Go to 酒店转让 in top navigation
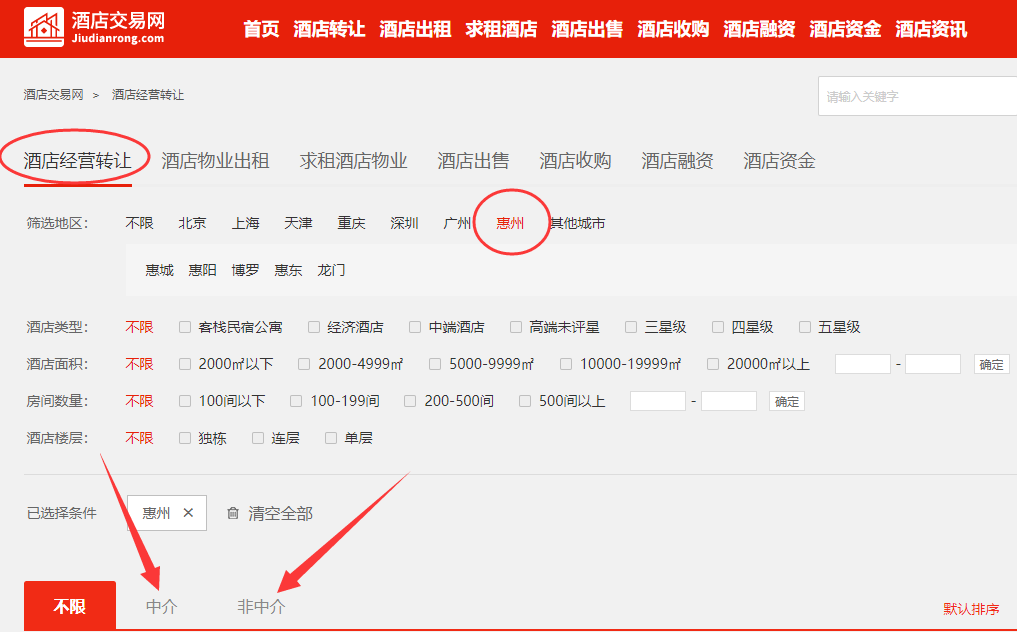Viewport: 1017px width, 632px height. point(329,29)
